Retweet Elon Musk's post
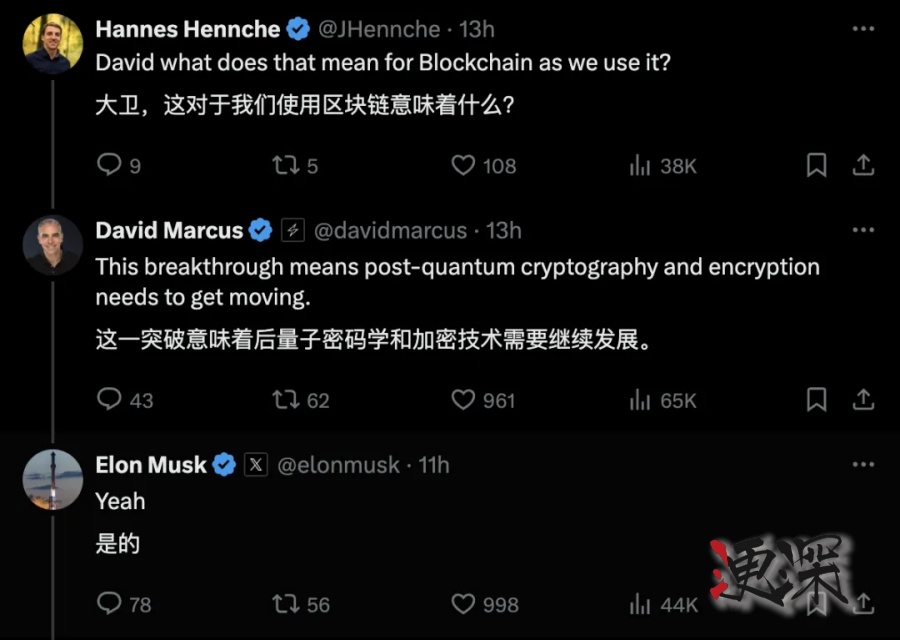Image resolution: width=900 pixels, height=640 pixels. (x=286, y=603)
